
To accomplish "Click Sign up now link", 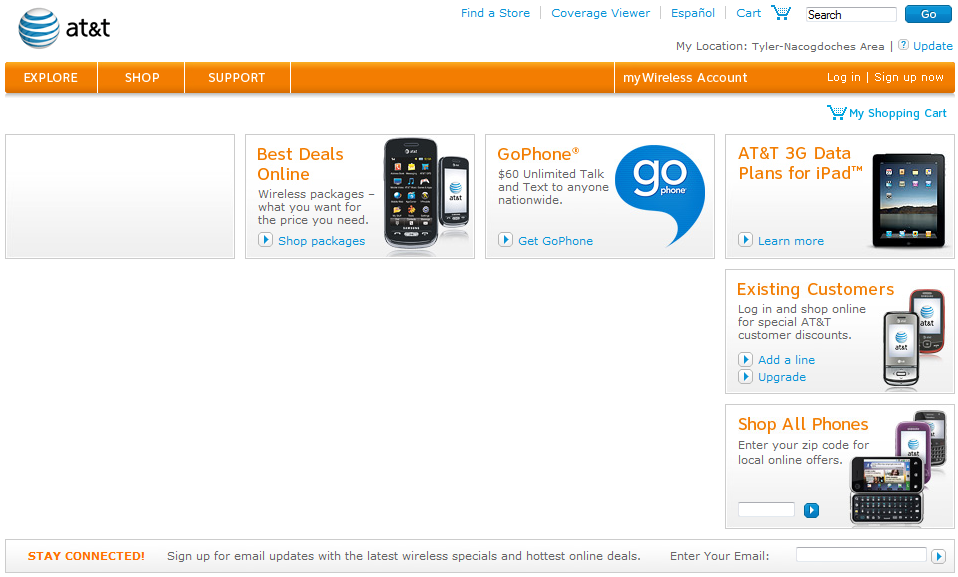I will pyautogui.click(x=909, y=77).
